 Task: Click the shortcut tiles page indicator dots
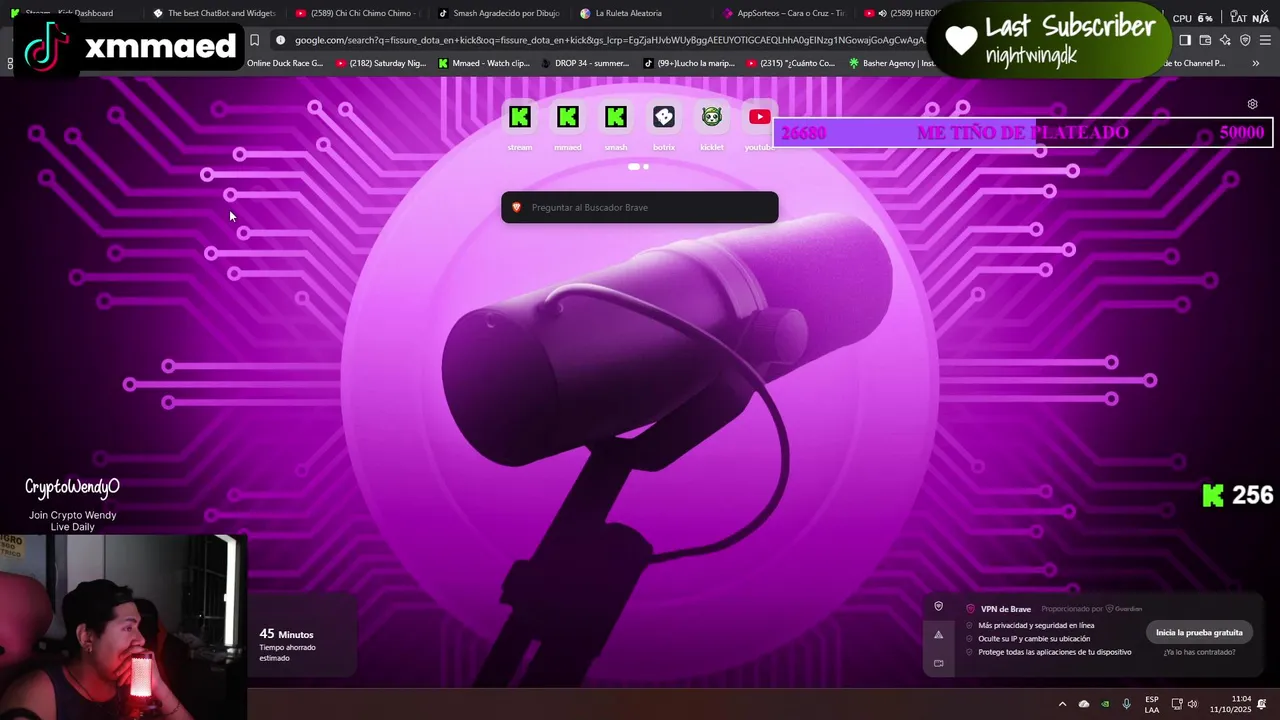tap(638, 167)
